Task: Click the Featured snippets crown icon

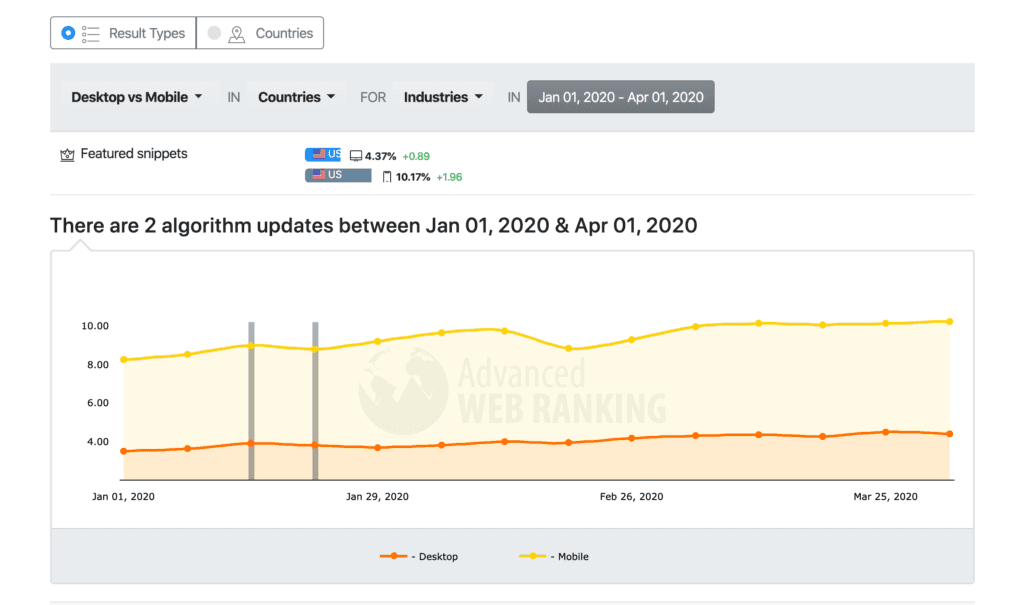Action: 67,155
